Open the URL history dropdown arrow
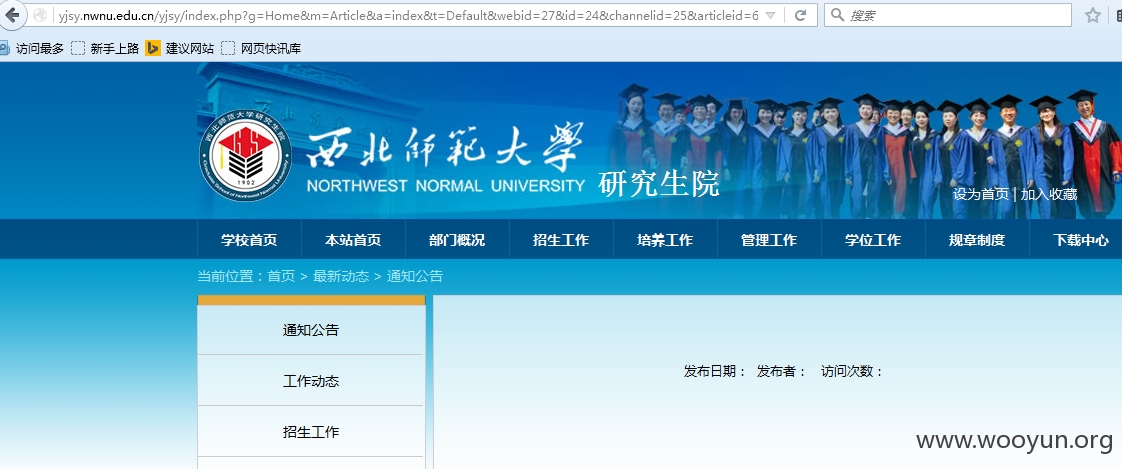Viewport: 1122px width, 469px height. (770, 15)
